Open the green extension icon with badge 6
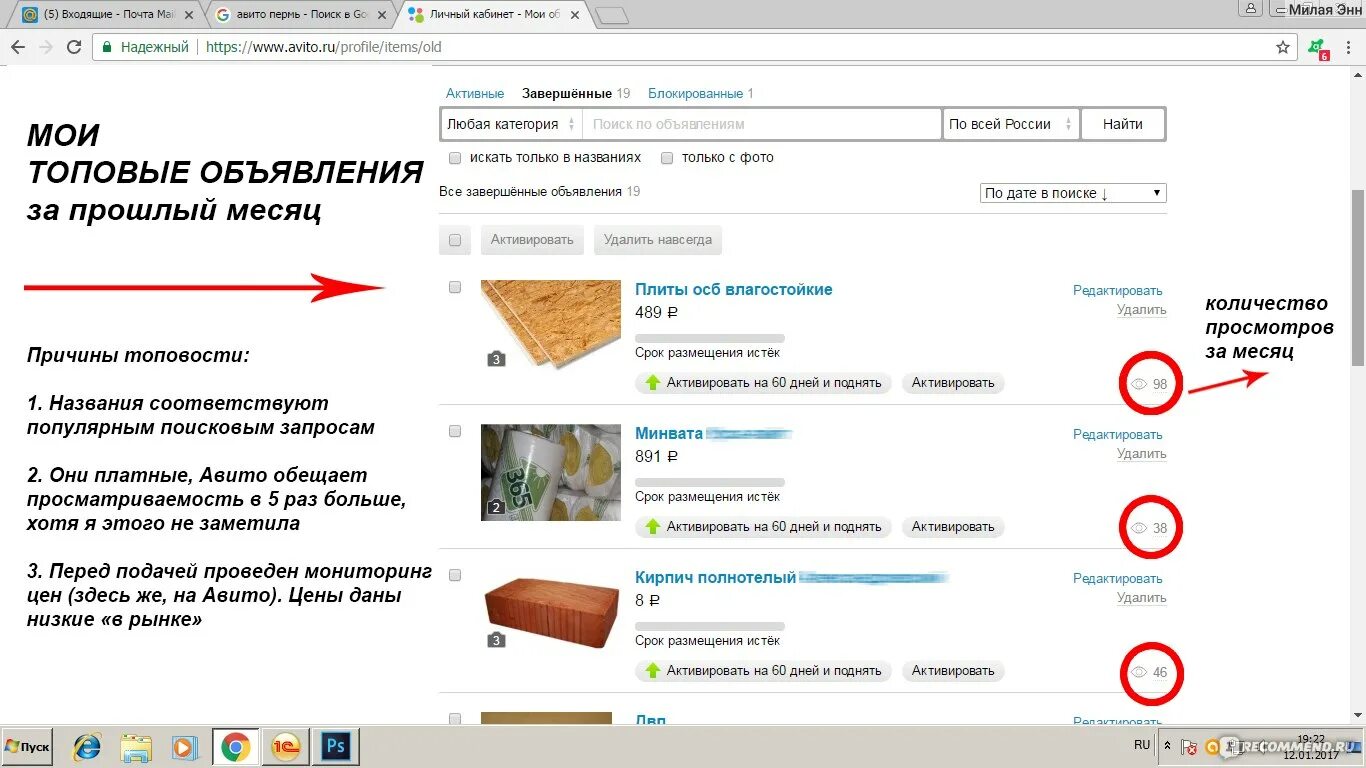 (x=1317, y=48)
